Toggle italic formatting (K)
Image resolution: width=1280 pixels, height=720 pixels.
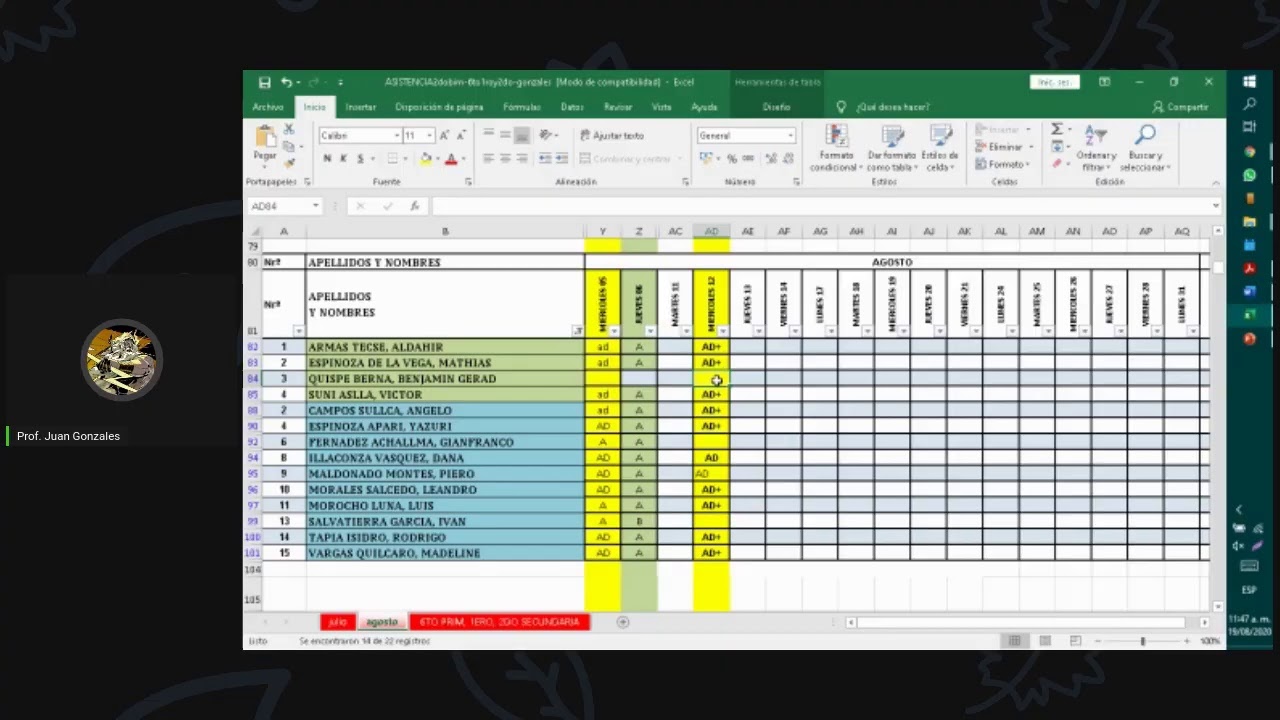coord(343,159)
